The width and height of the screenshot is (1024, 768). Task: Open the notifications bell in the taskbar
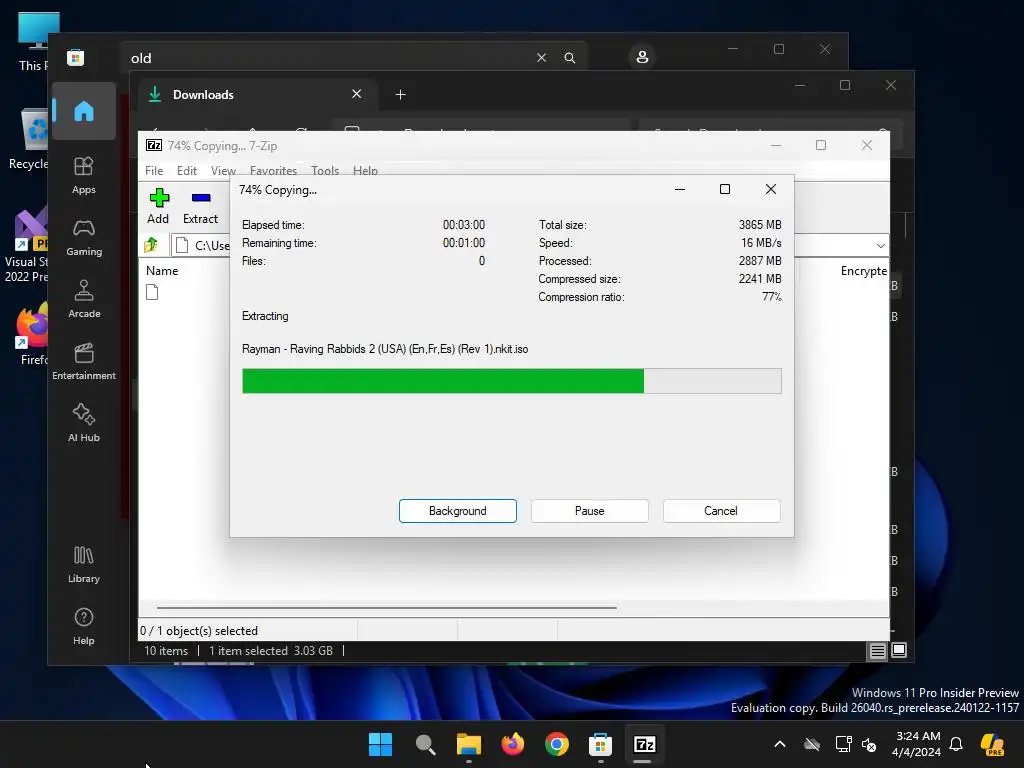[956, 744]
